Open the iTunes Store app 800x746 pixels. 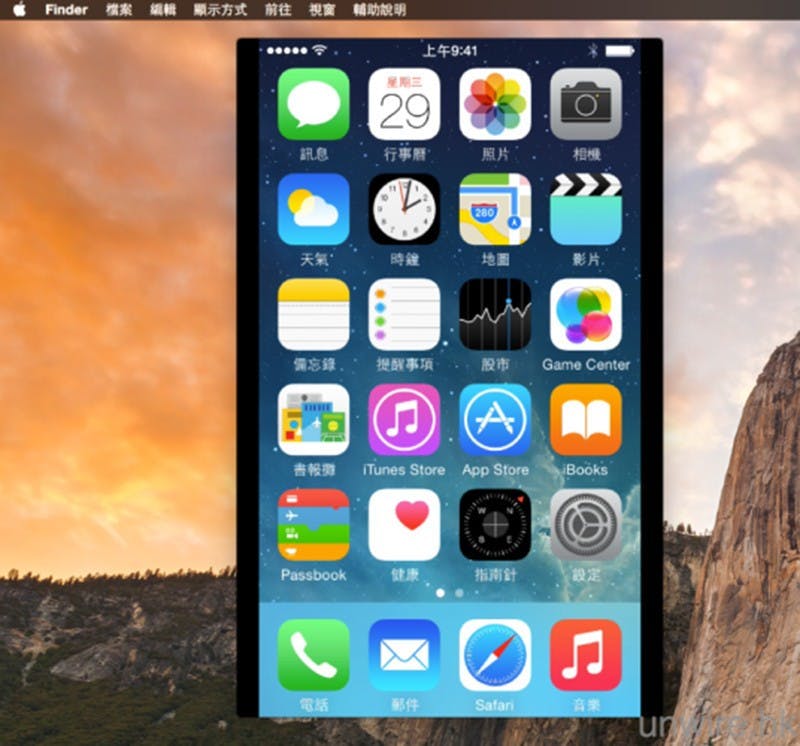tap(404, 420)
